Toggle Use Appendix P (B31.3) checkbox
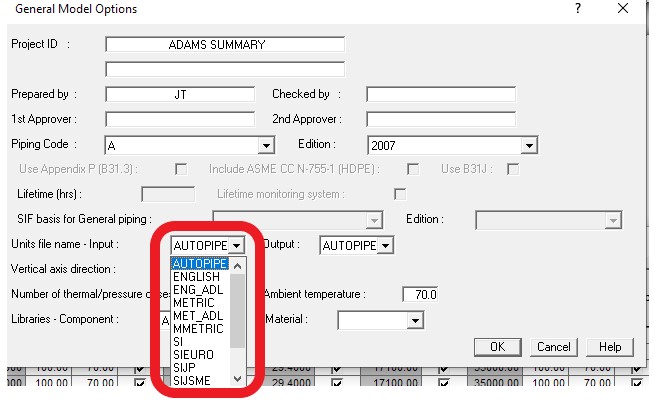Viewport: 653px width, 401px height. point(181,169)
